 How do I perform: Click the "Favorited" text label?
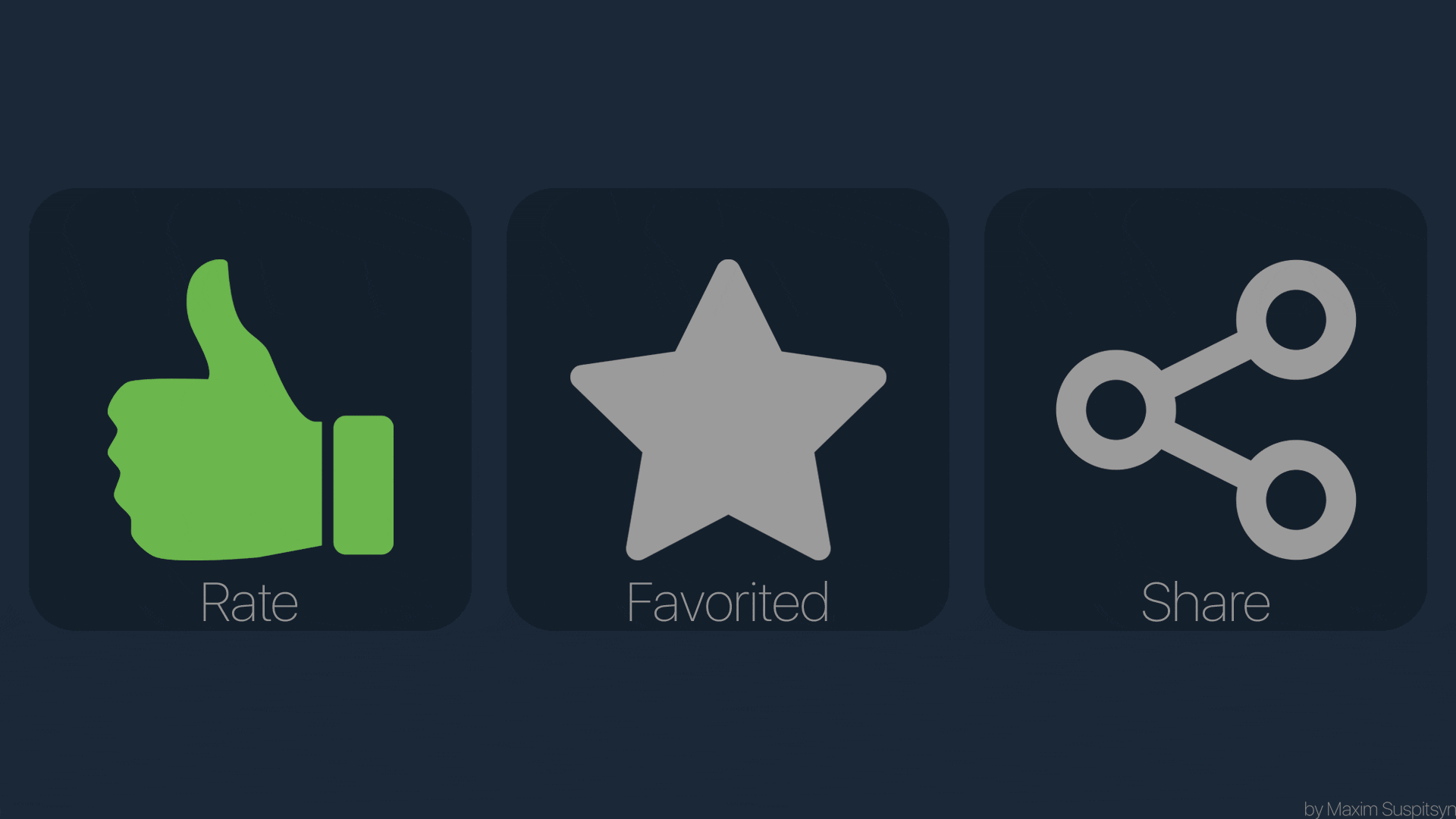coord(728,603)
